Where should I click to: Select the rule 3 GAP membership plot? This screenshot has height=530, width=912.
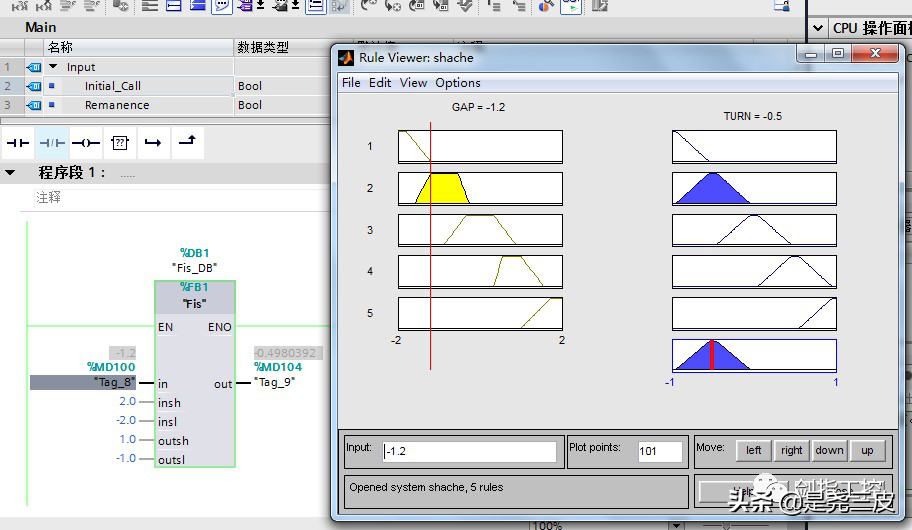(480, 230)
